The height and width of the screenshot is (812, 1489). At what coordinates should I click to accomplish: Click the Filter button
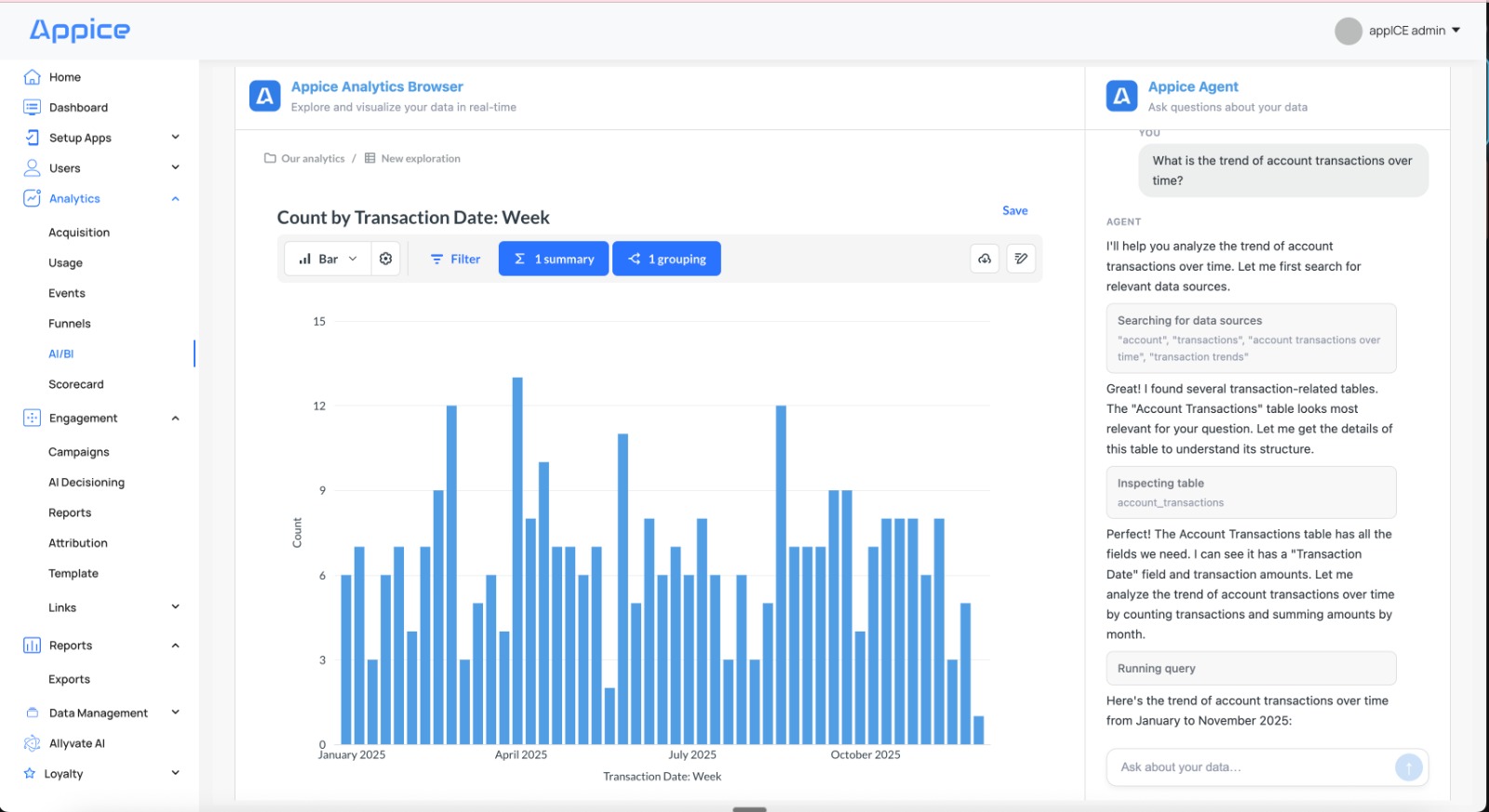pyautogui.click(x=455, y=259)
